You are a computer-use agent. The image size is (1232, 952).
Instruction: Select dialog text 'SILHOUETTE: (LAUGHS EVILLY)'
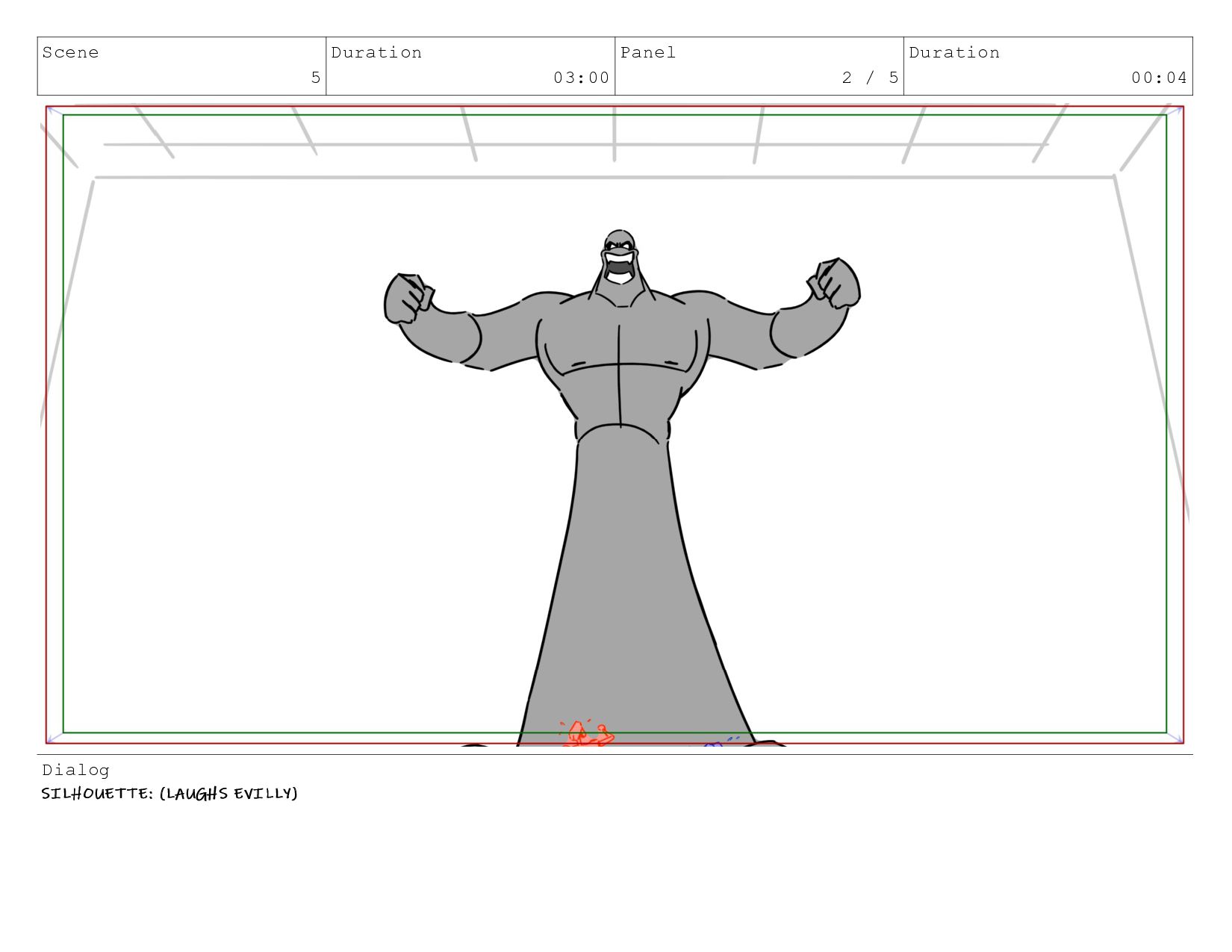(169, 793)
